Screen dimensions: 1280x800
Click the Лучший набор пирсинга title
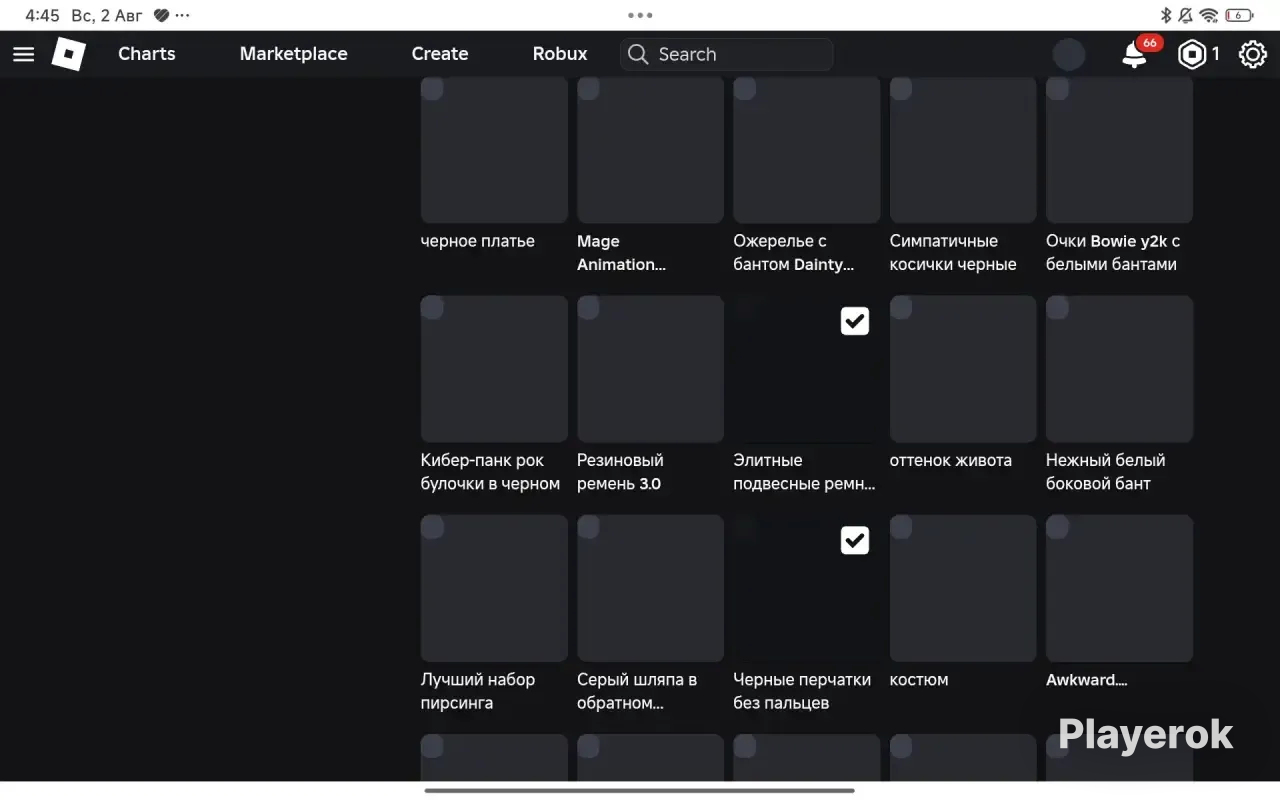click(478, 691)
